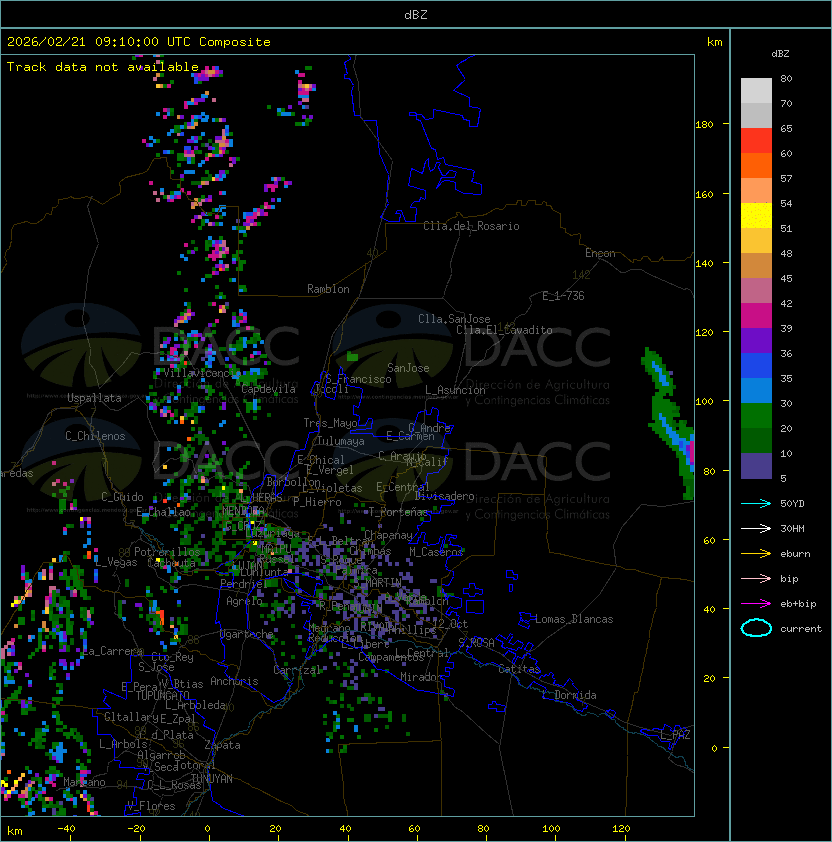Click the 'Catitas' map label
The width and height of the screenshot is (832, 842).
(519, 669)
